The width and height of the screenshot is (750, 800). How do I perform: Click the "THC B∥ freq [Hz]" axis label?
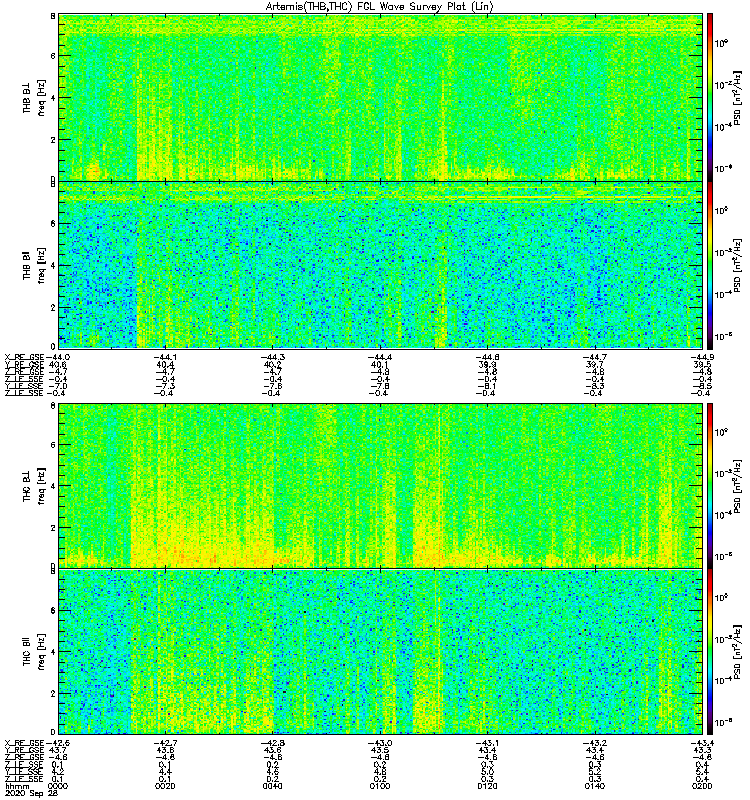tap(34, 652)
